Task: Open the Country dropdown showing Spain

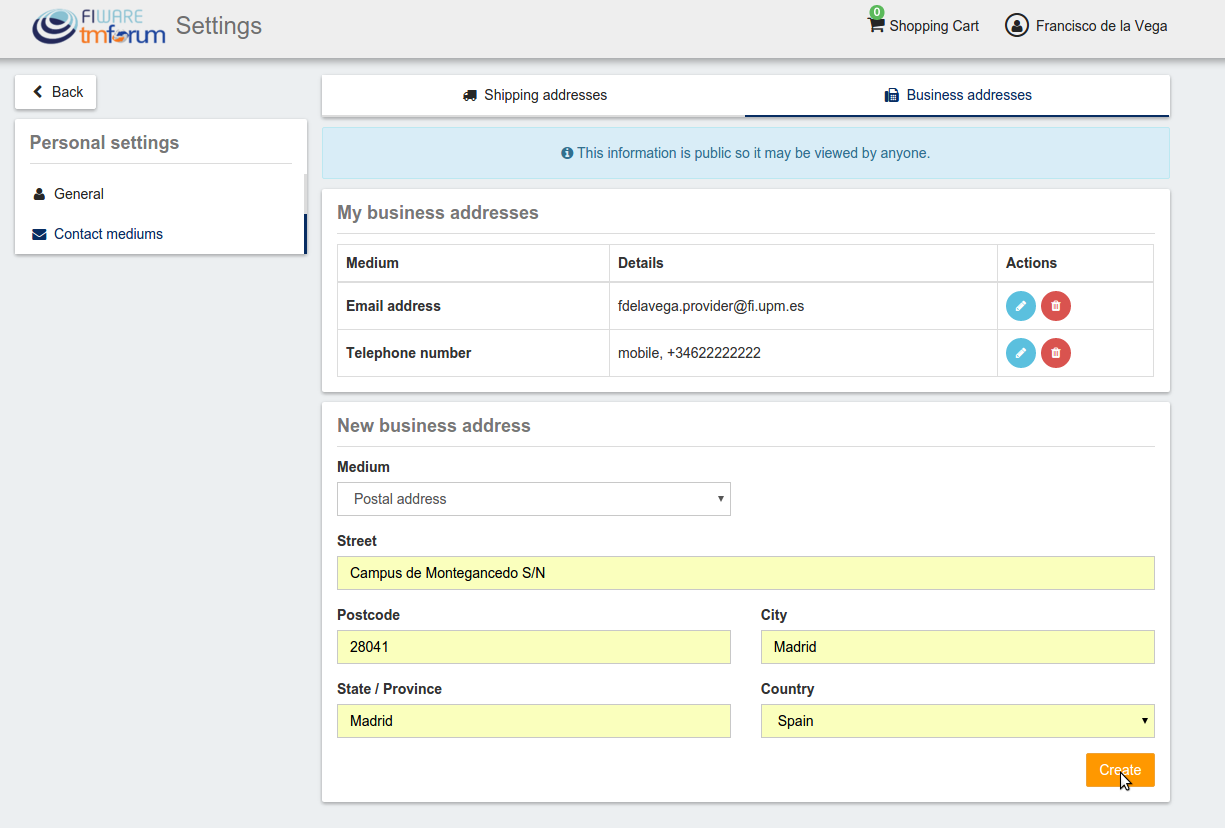Action: tap(958, 721)
